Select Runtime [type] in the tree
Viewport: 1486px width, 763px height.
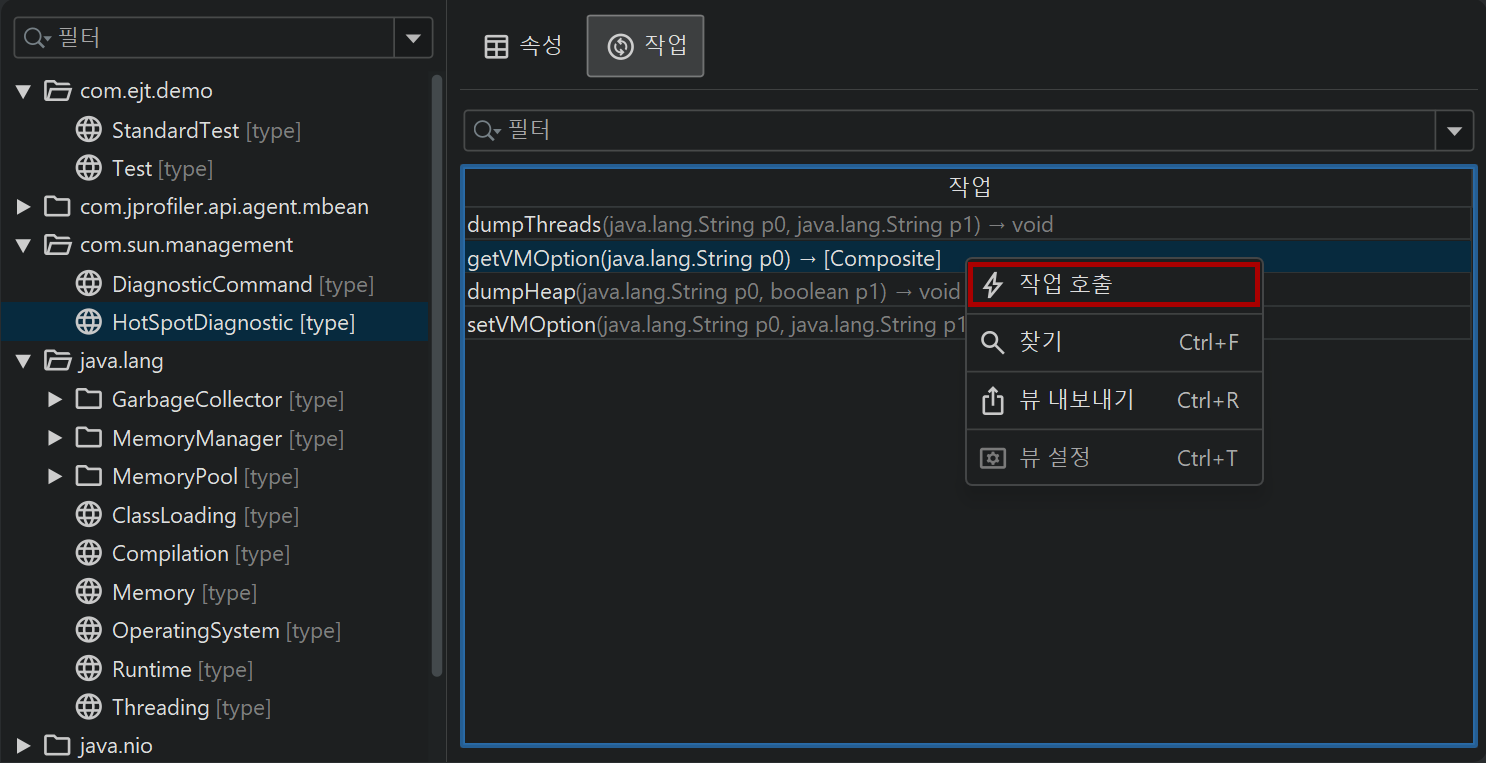182,669
